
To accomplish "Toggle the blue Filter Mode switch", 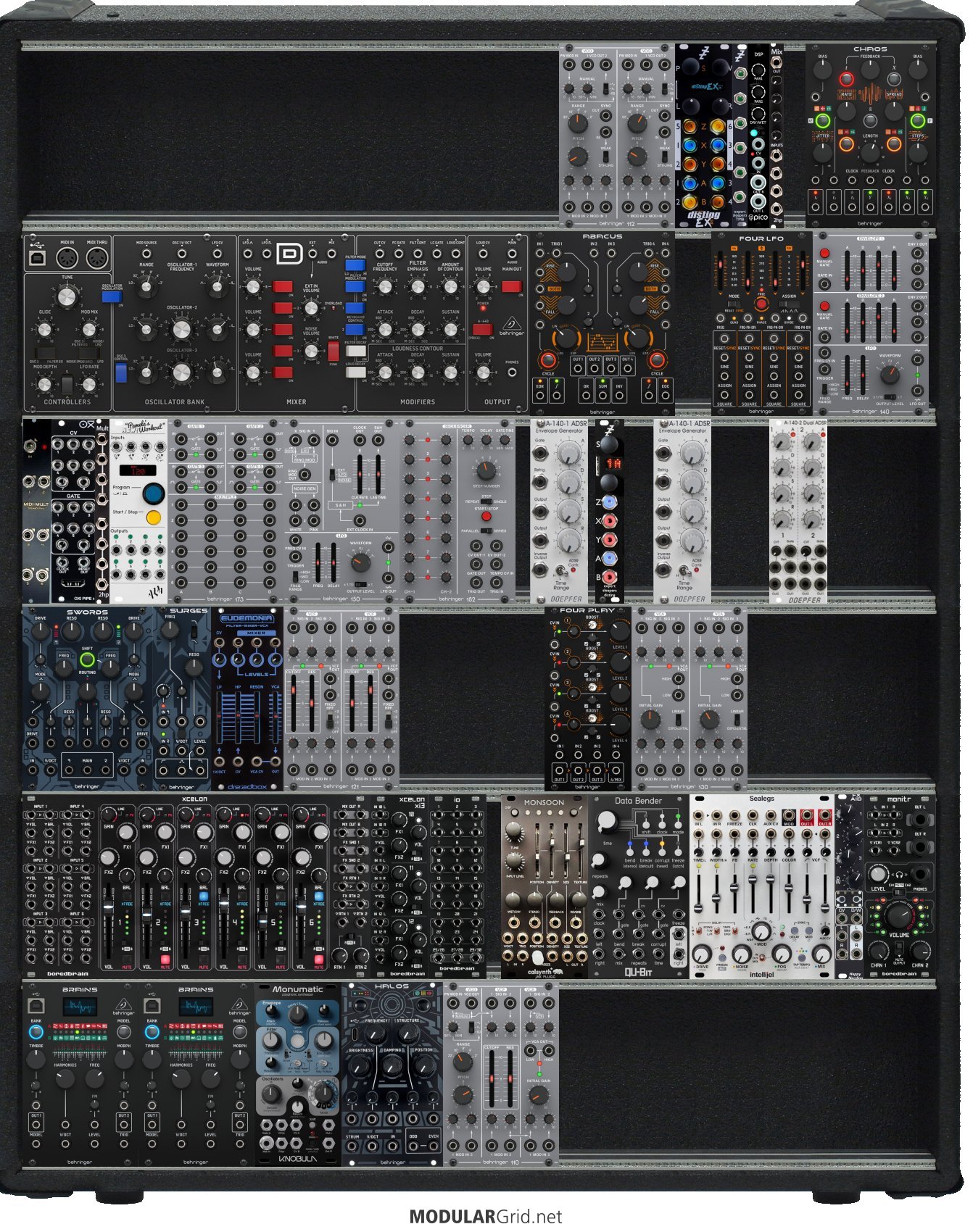I will tap(355, 266).
